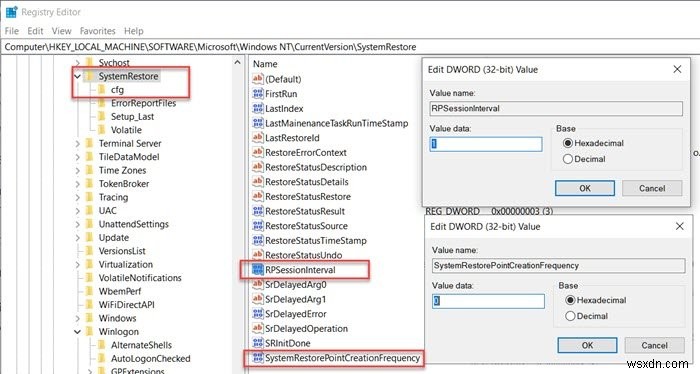Click the RestoreStatusDetails string icon

click(258, 182)
